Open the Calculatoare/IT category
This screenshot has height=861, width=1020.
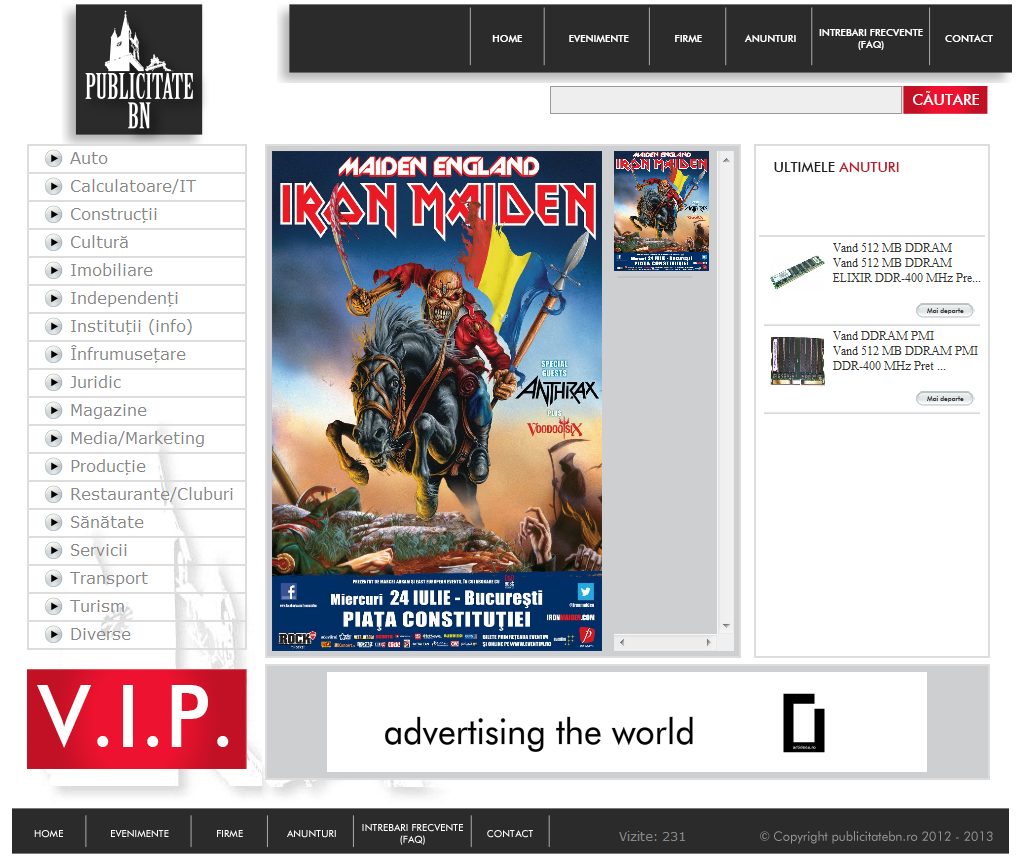(x=133, y=186)
